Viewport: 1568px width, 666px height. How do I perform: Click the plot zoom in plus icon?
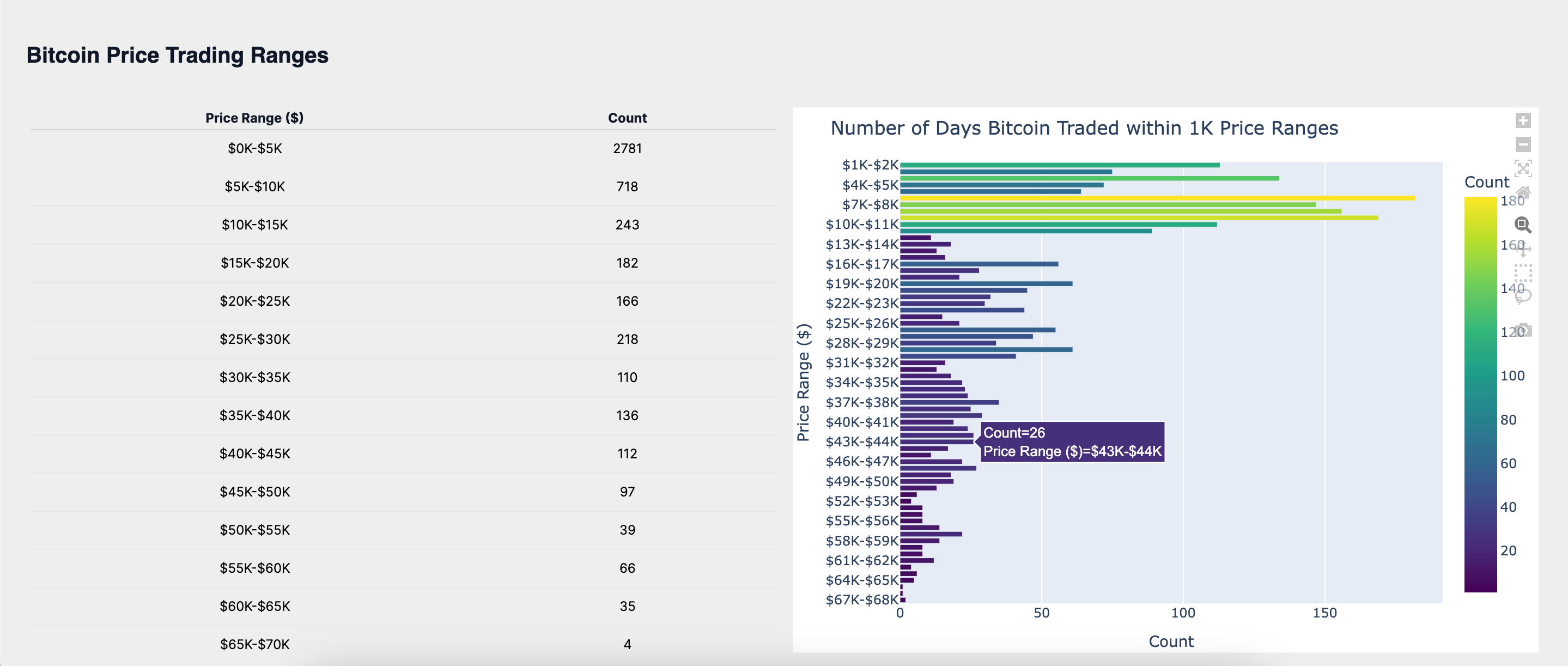pyautogui.click(x=1522, y=120)
